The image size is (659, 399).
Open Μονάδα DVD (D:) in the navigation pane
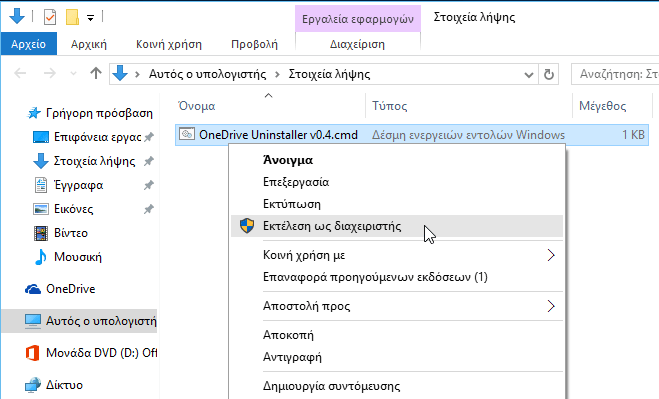[x=101, y=353]
